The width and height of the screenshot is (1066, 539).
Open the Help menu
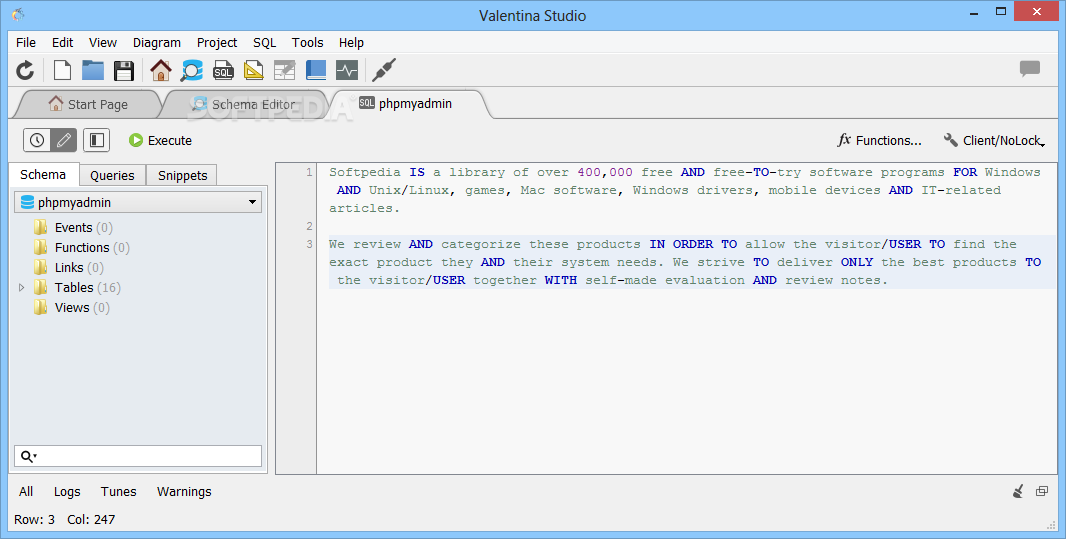pos(351,42)
